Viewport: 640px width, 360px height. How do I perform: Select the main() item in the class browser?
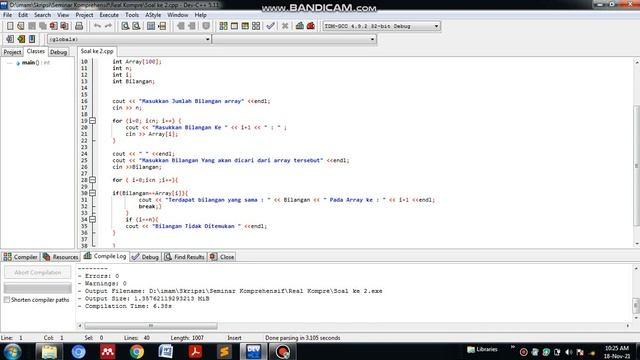tap(36, 63)
